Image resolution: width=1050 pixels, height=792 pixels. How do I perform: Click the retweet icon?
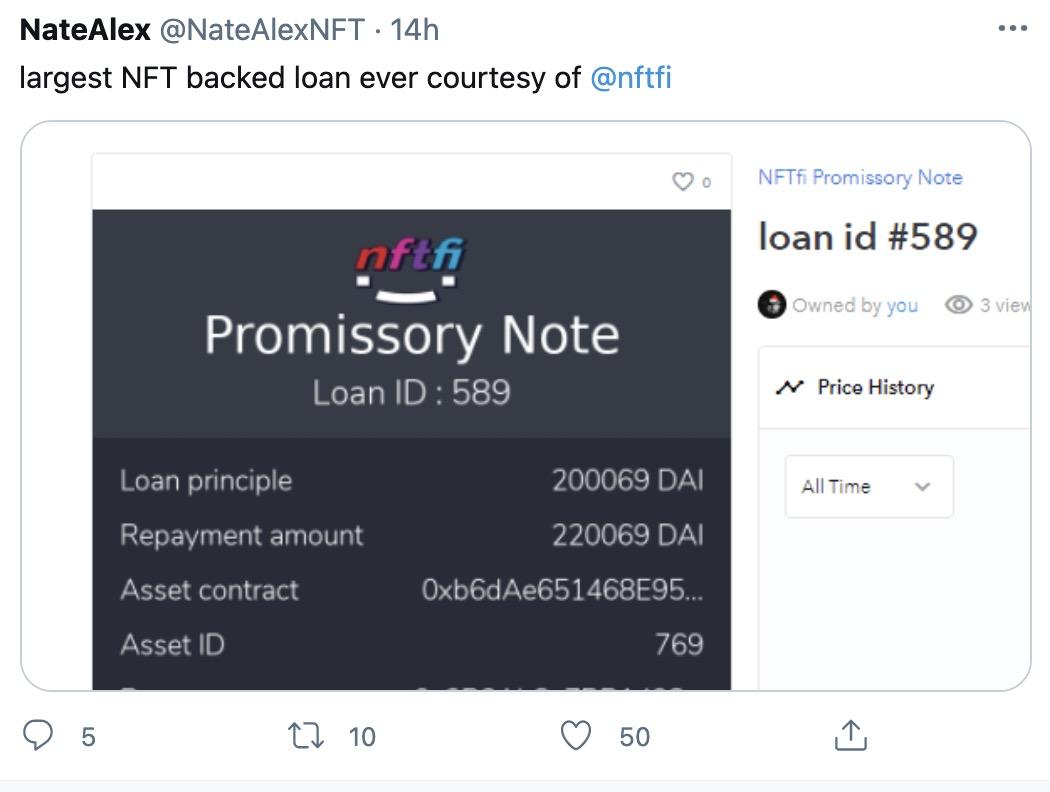306,736
